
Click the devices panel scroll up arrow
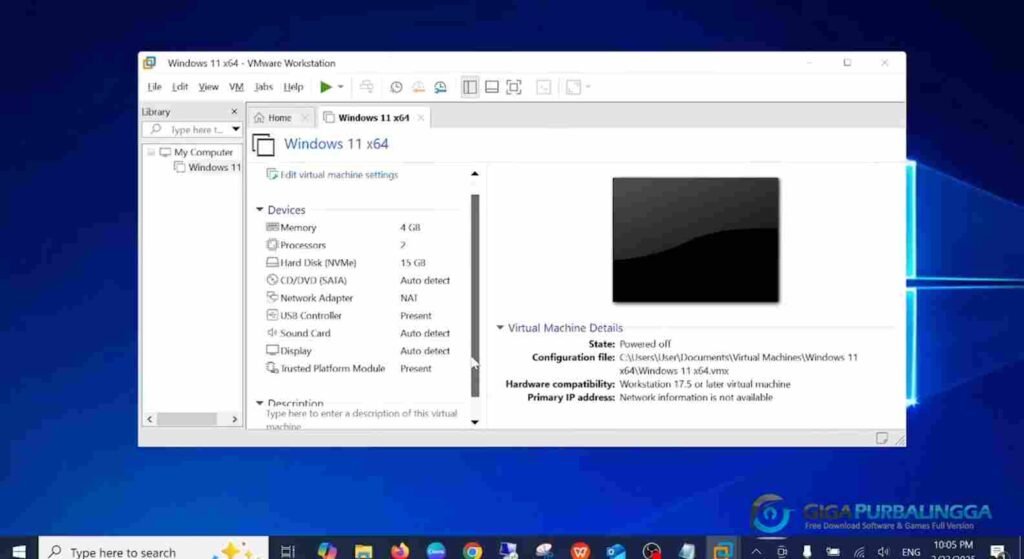point(475,174)
